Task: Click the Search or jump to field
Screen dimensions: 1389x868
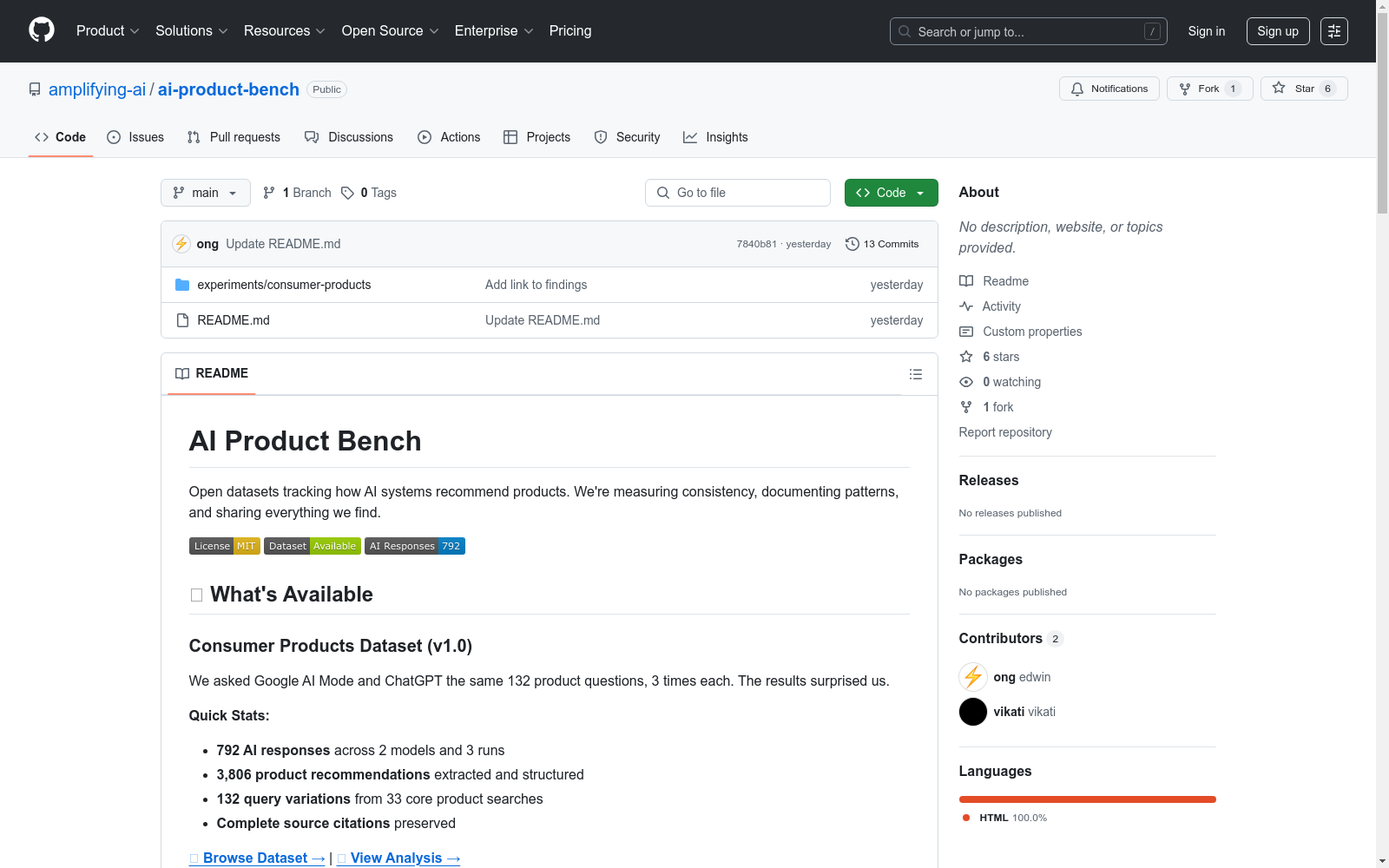Action: pos(1029,31)
